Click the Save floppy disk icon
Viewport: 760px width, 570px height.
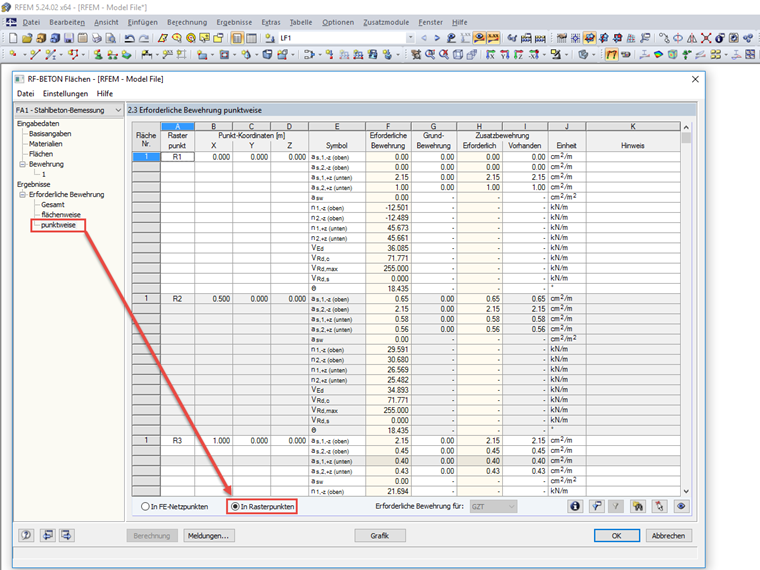(69, 38)
